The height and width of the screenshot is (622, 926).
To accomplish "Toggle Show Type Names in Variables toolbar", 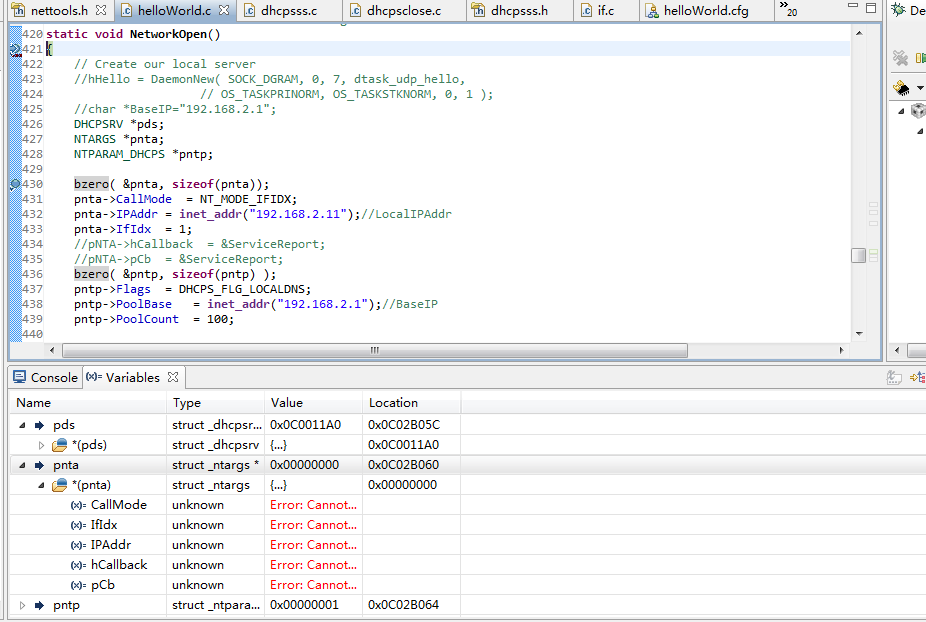I will 894,377.
